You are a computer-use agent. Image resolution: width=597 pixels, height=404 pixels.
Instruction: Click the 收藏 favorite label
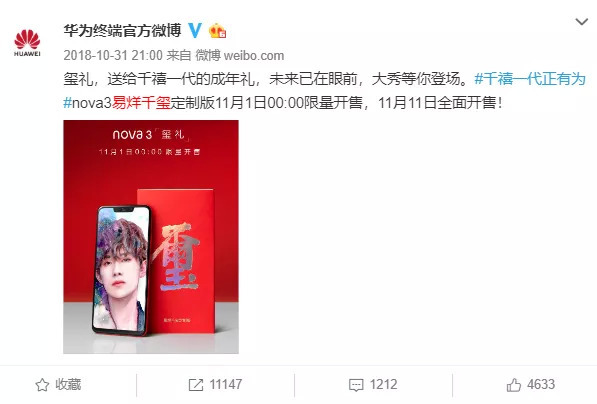68,384
